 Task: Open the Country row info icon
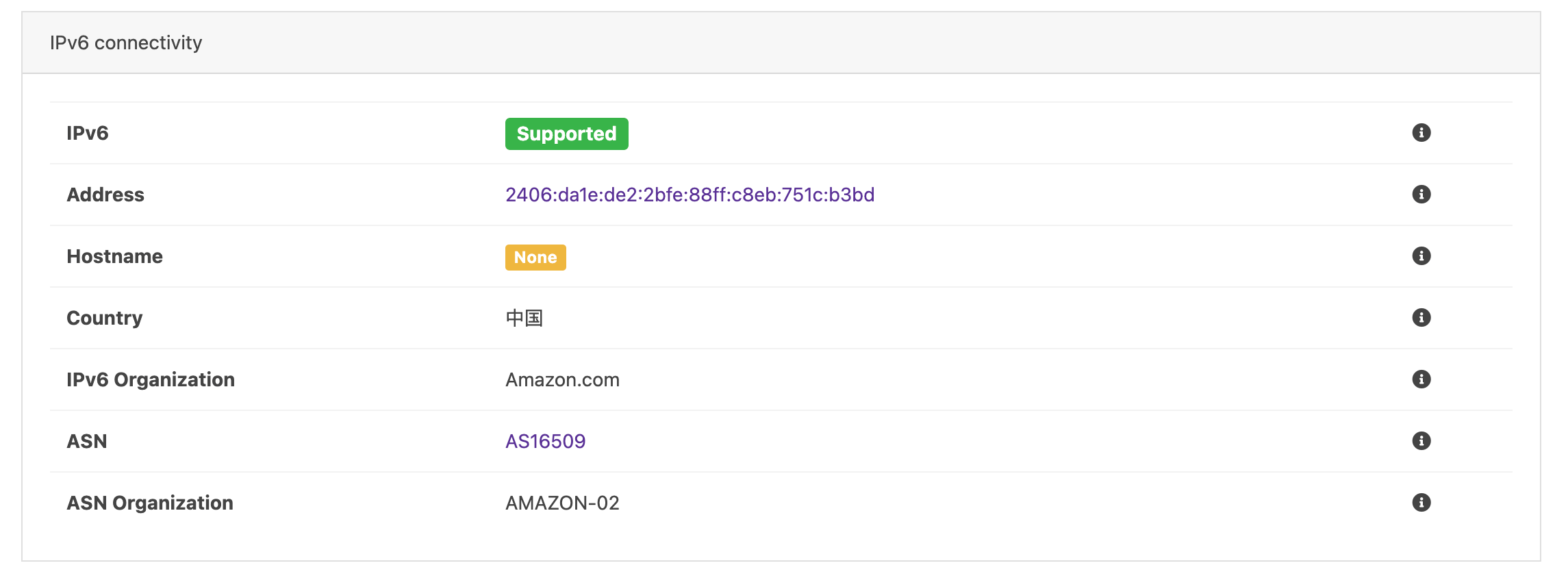1421,318
